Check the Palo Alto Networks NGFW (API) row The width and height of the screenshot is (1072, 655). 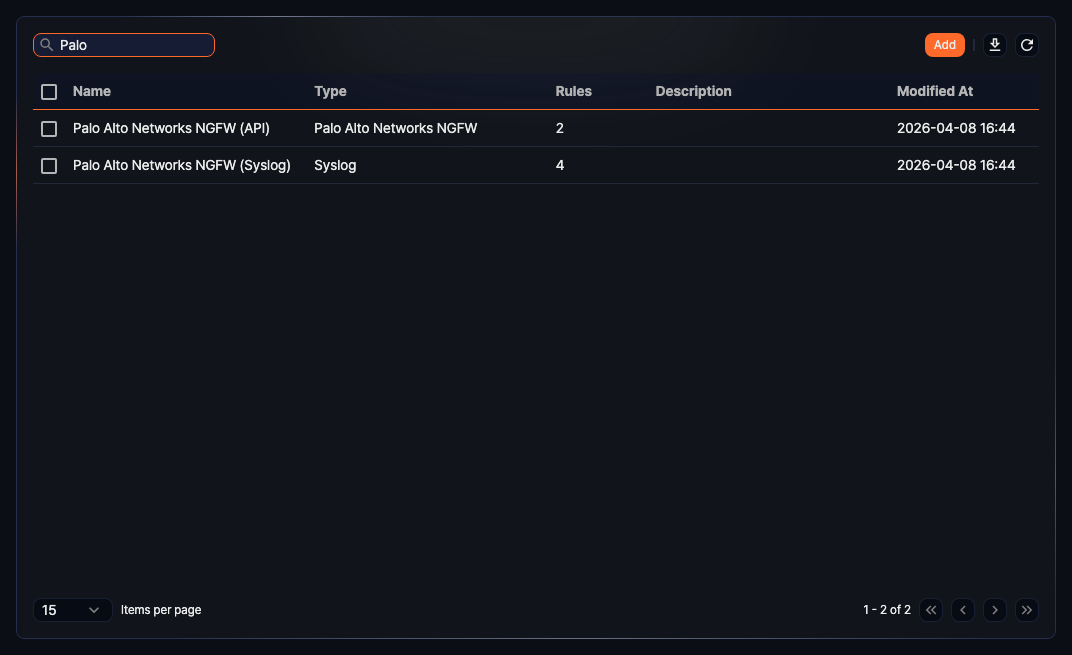pos(49,128)
